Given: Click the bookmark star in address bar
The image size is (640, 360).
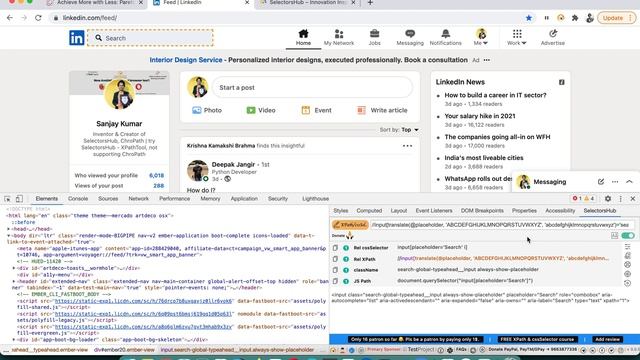Looking at the screenshot, I should point(529,18).
